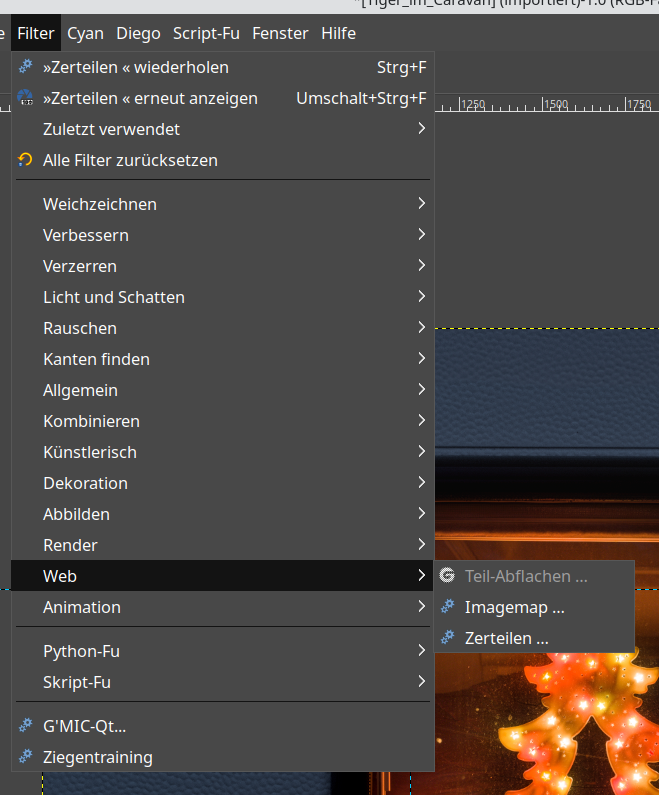Open the Künstlerisch filter submenu
The width and height of the screenshot is (659, 795).
[90, 452]
